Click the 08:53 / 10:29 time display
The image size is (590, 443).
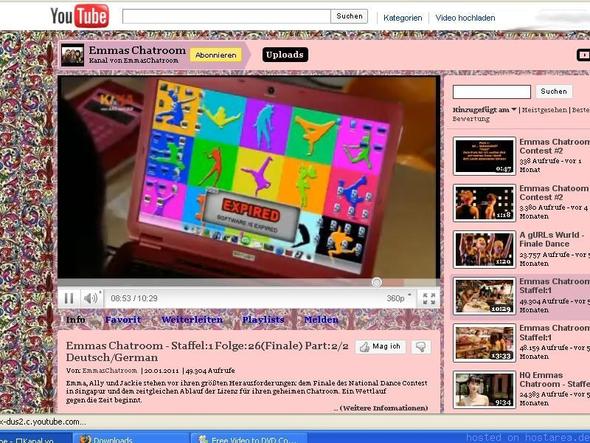coord(134,298)
